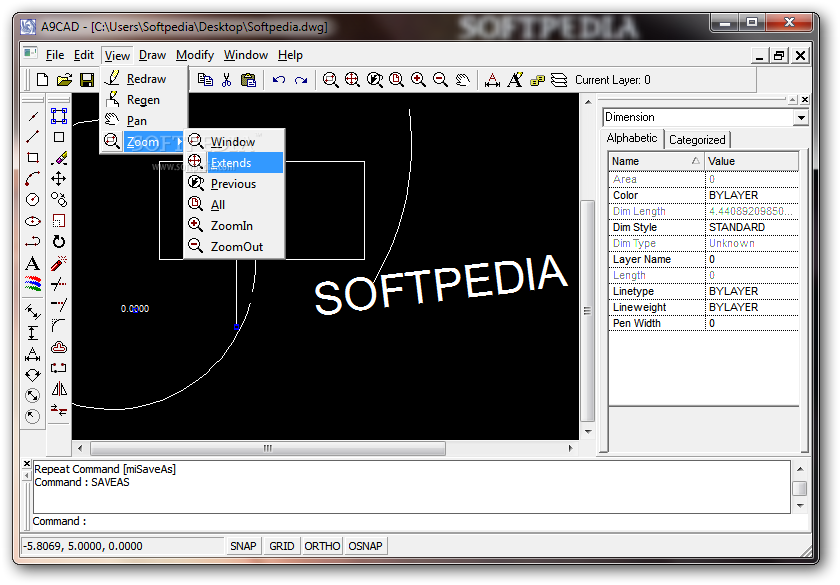The width and height of the screenshot is (840, 585).
Task: Open a drawing with the folder icon
Action: tap(64, 80)
